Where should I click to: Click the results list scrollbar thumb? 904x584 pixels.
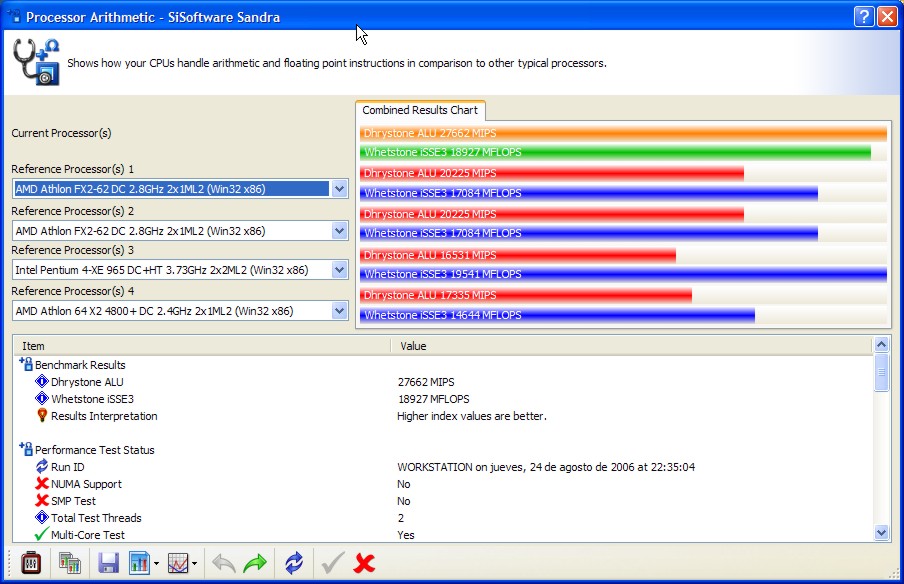[x=882, y=372]
